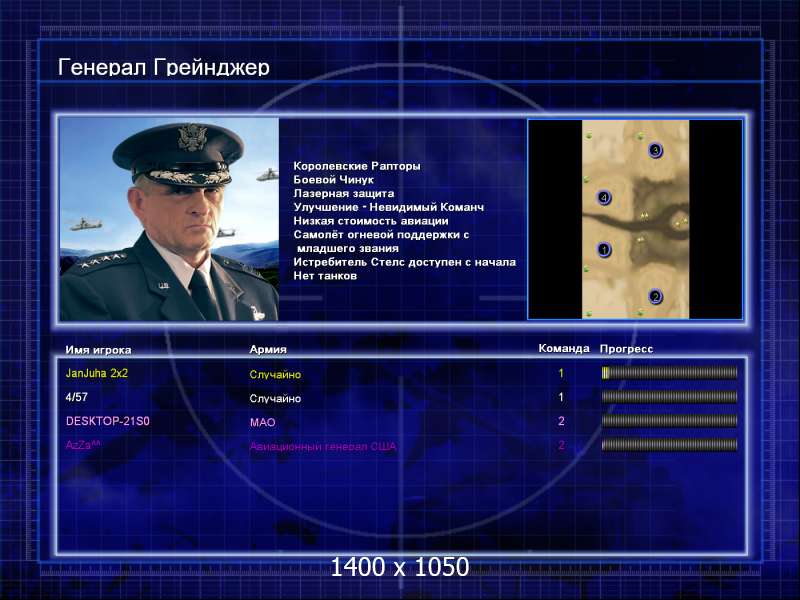Click the loading progress bar for AzZa^^
Viewport: 800px width, 600px height.
669,445
